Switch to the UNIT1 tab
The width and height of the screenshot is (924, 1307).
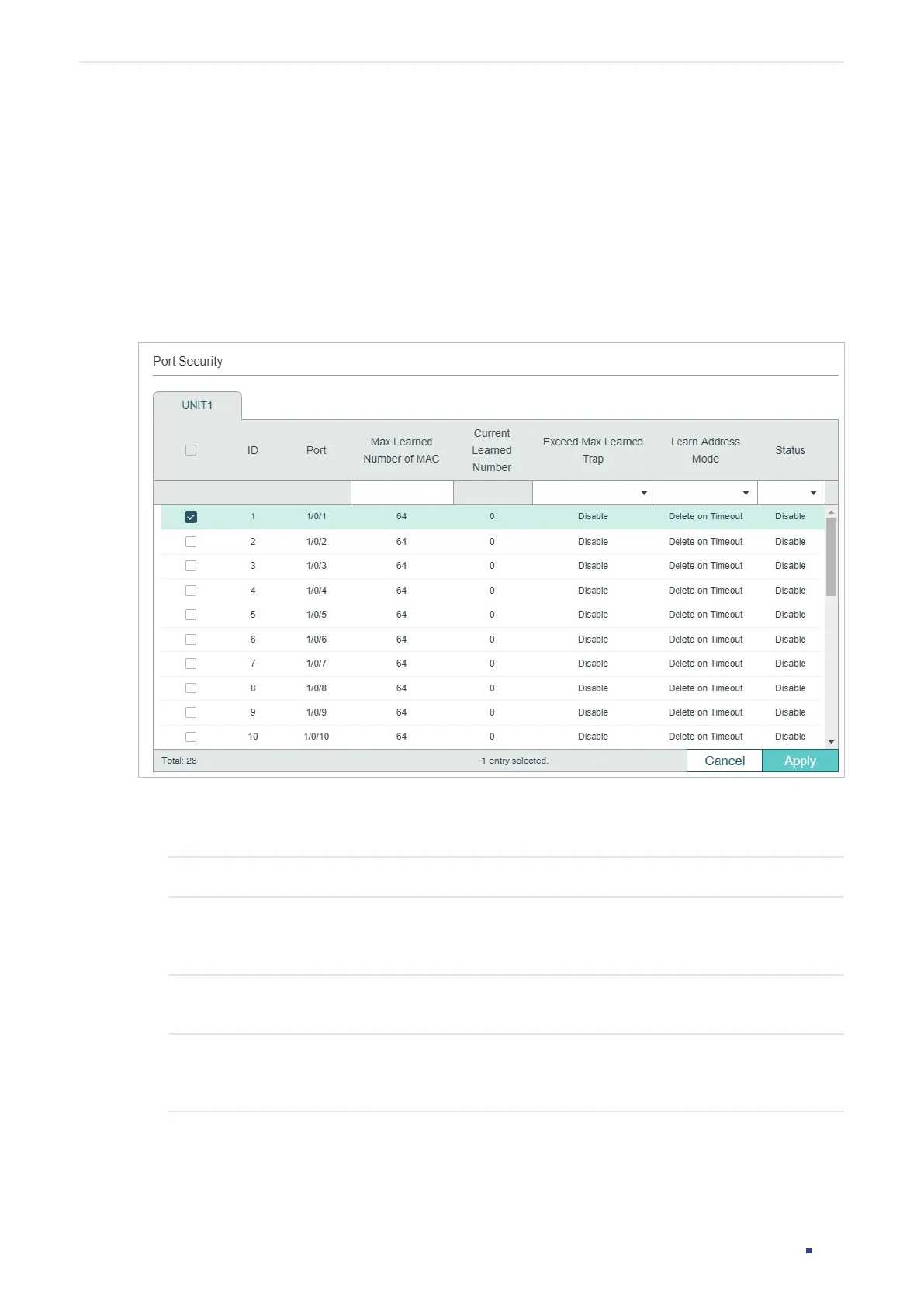197,405
